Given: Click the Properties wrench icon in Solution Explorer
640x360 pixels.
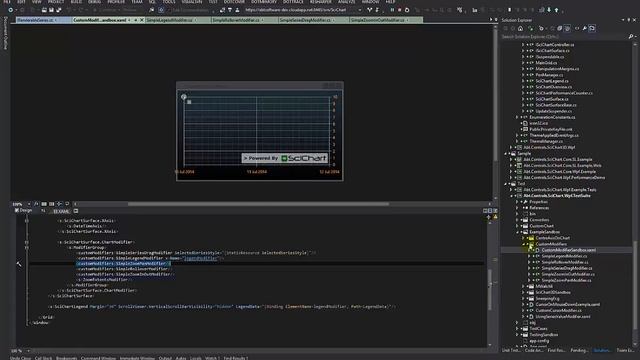Looking at the screenshot, I should pyautogui.click(x=584, y=28).
